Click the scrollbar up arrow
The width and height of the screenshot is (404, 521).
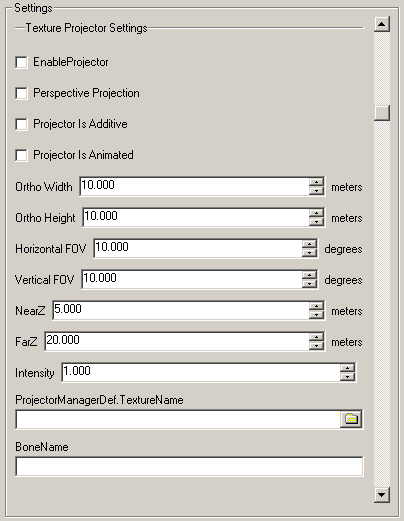pos(382,24)
